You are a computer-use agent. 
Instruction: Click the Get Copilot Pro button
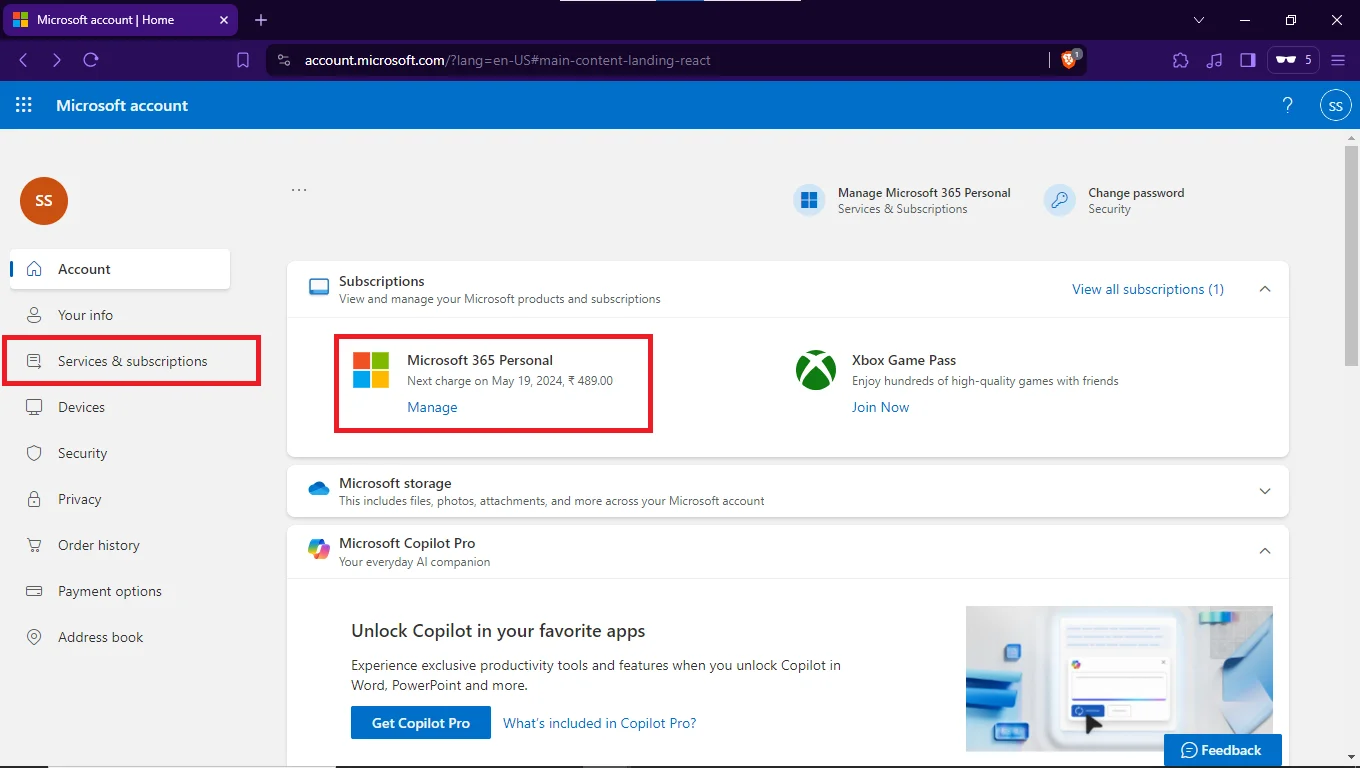(421, 723)
